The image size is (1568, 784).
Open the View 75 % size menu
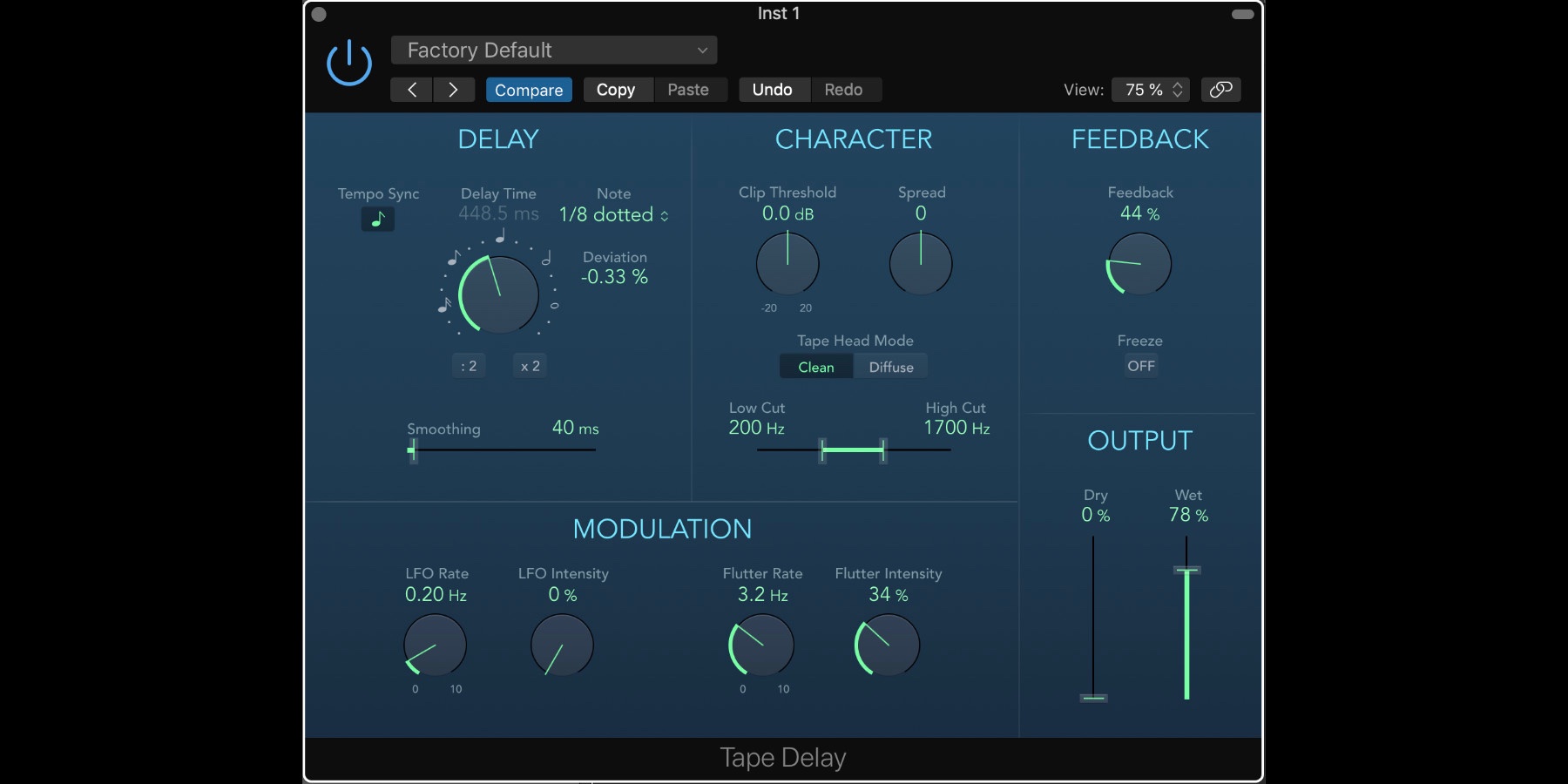(x=1150, y=90)
